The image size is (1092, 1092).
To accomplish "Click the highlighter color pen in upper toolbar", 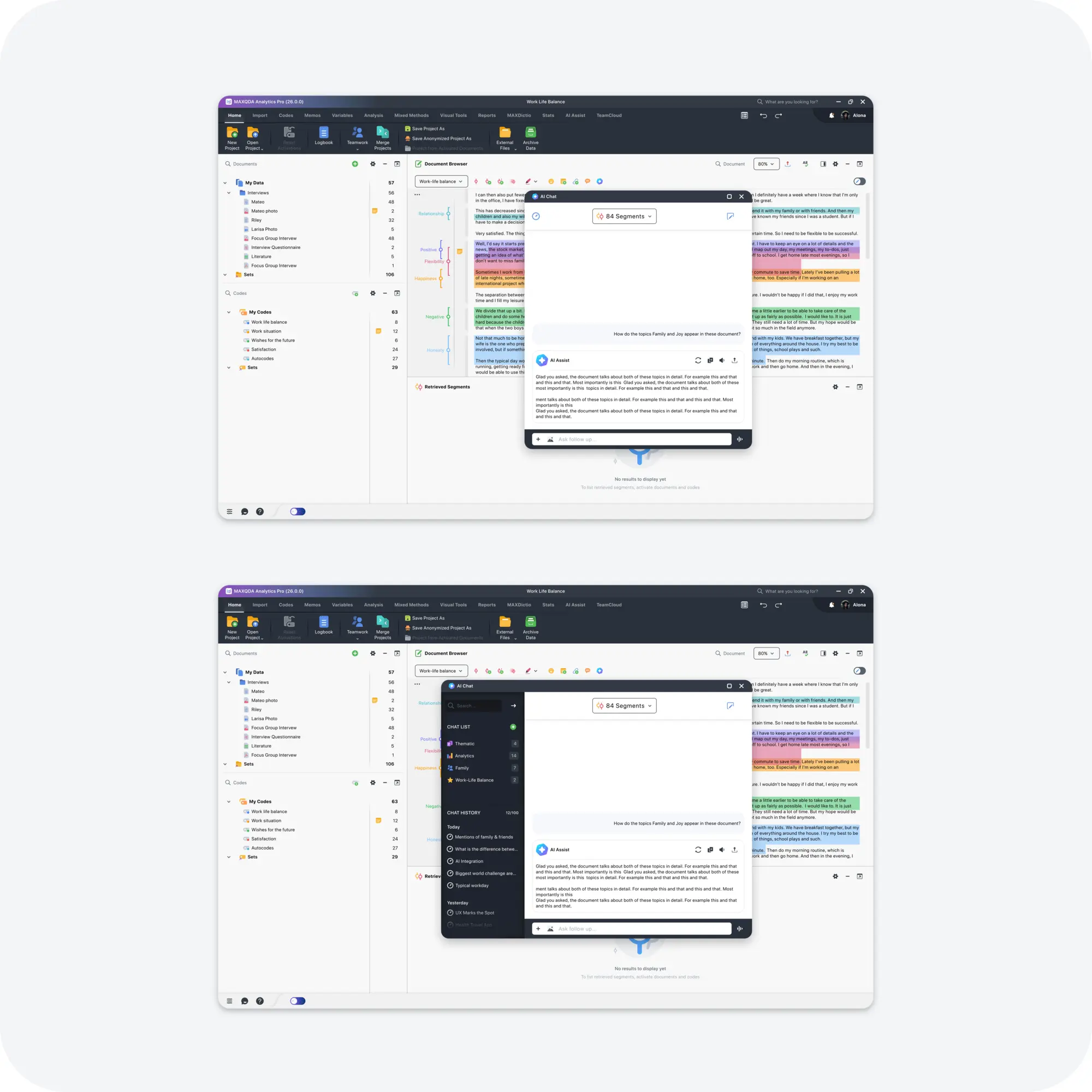I will [x=528, y=181].
